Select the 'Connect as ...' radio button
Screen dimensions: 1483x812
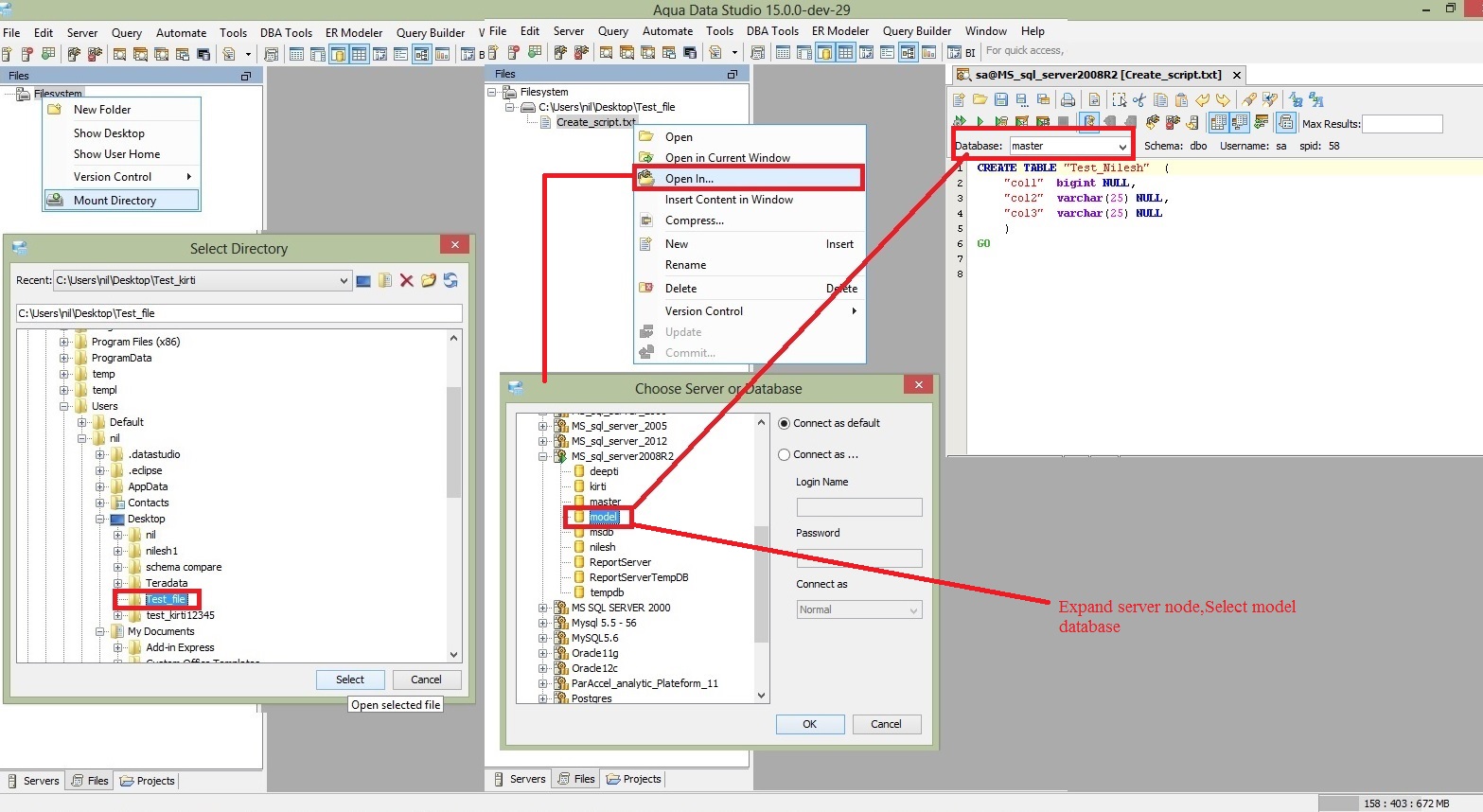click(x=784, y=454)
